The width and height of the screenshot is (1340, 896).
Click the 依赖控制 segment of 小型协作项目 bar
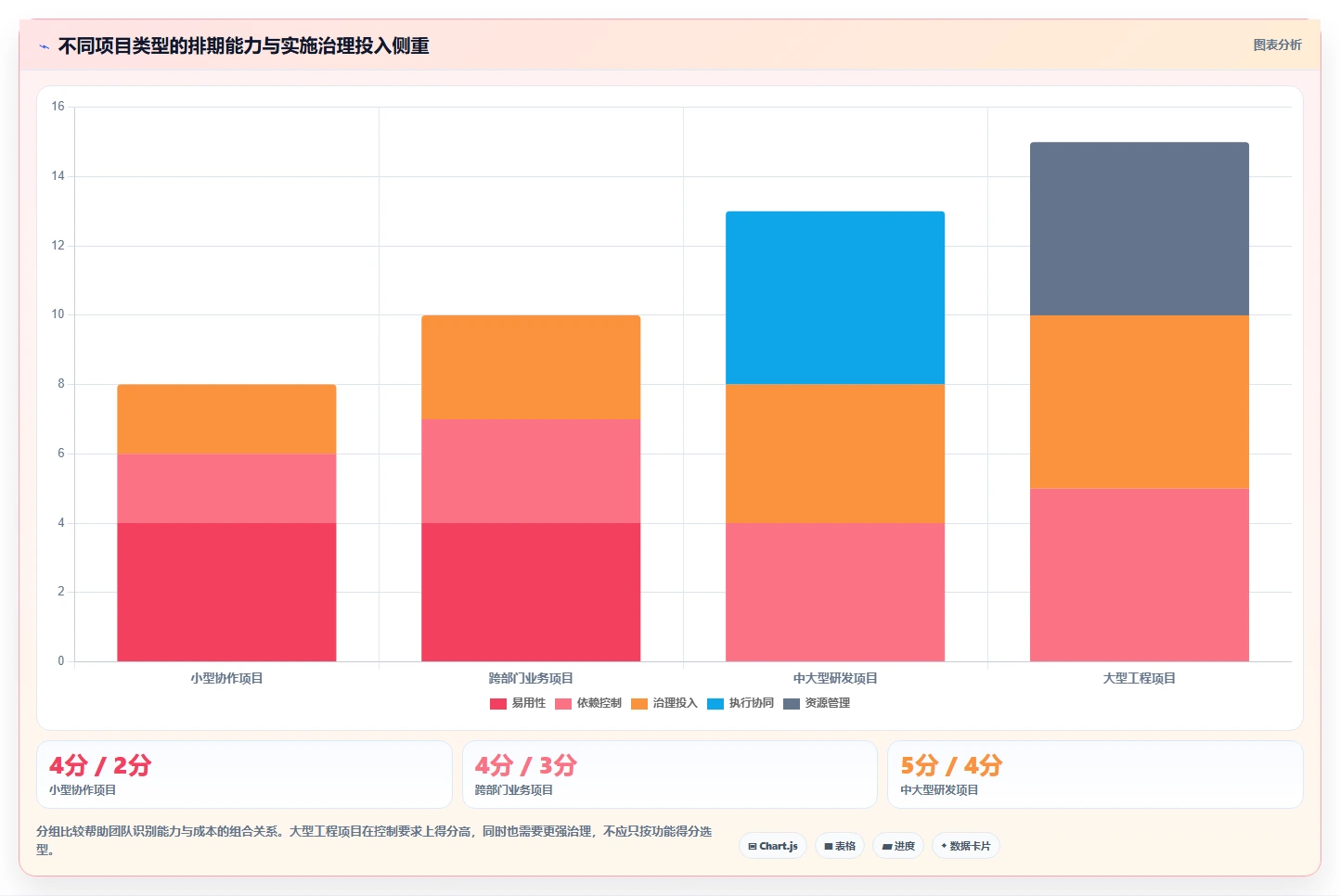226,488
